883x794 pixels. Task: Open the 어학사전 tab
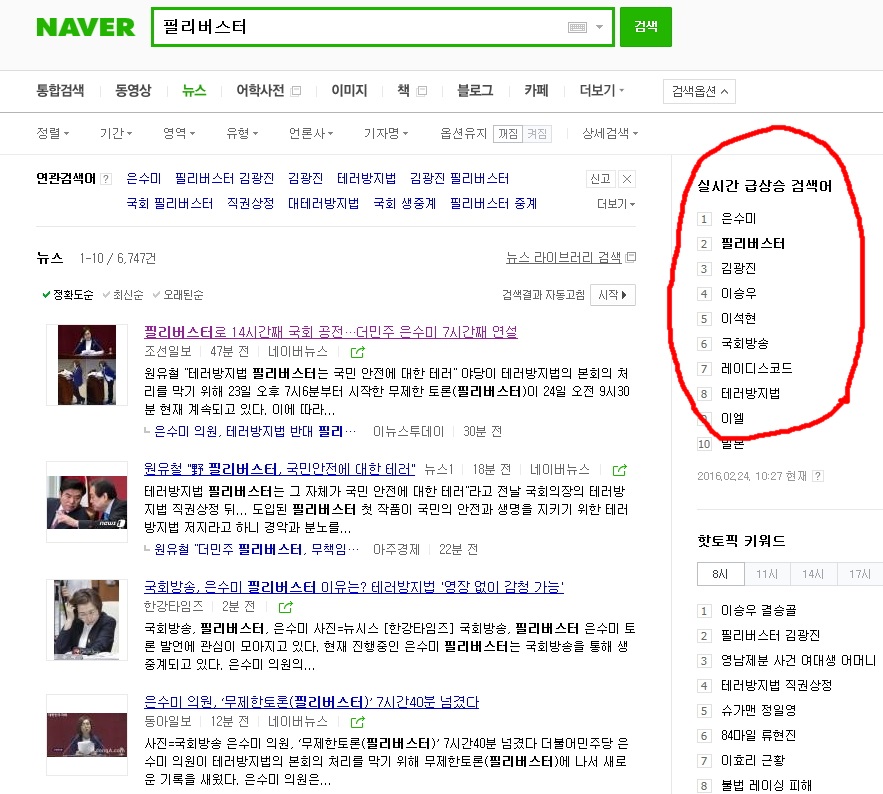click(260, 91)
